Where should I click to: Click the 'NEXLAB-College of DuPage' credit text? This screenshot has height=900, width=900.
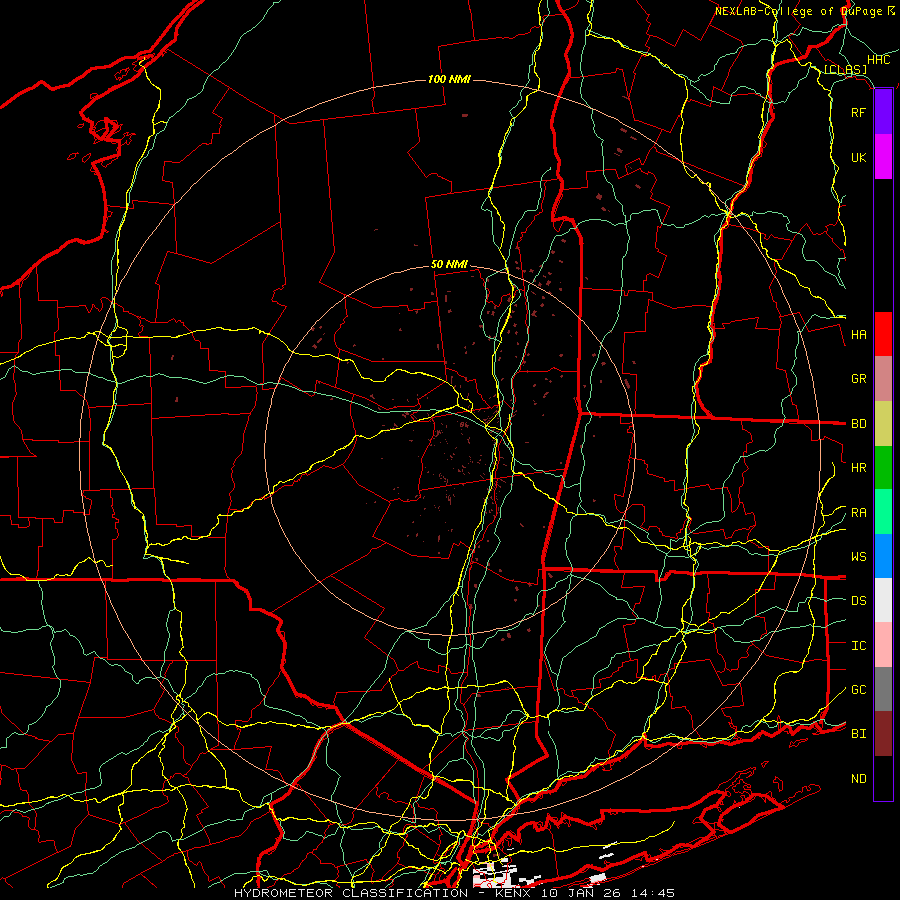tap(798, 11)
